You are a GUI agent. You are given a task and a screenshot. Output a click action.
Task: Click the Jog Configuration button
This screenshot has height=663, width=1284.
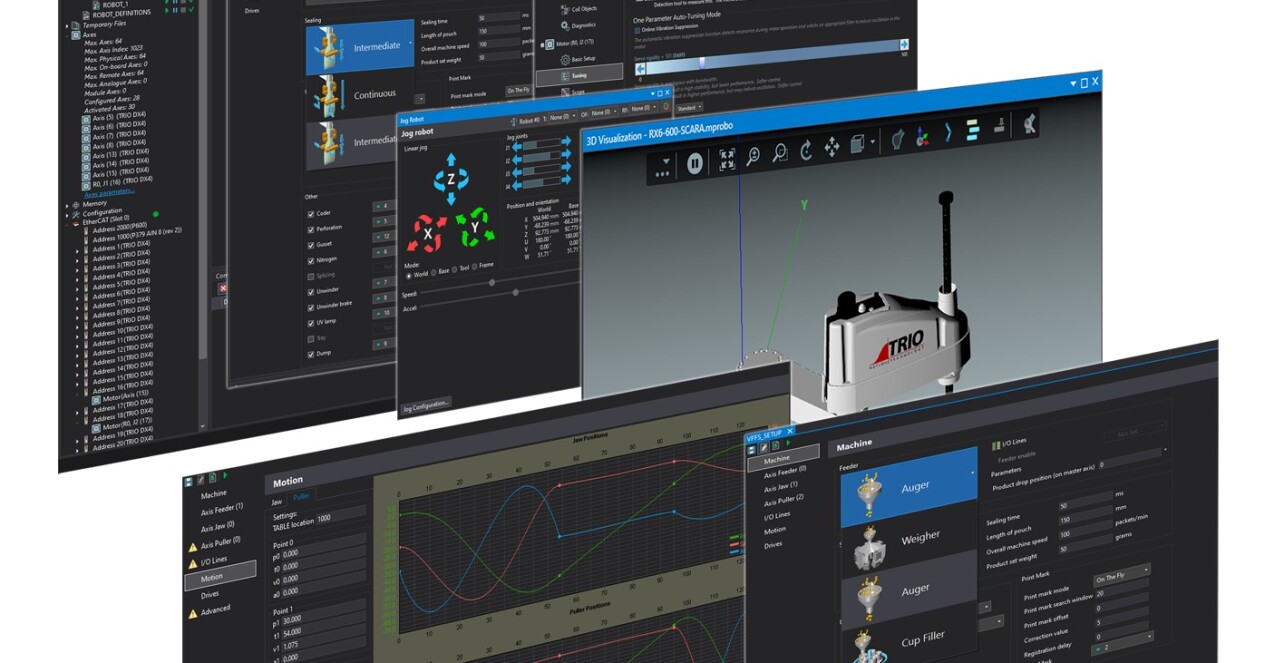(426, 404)
